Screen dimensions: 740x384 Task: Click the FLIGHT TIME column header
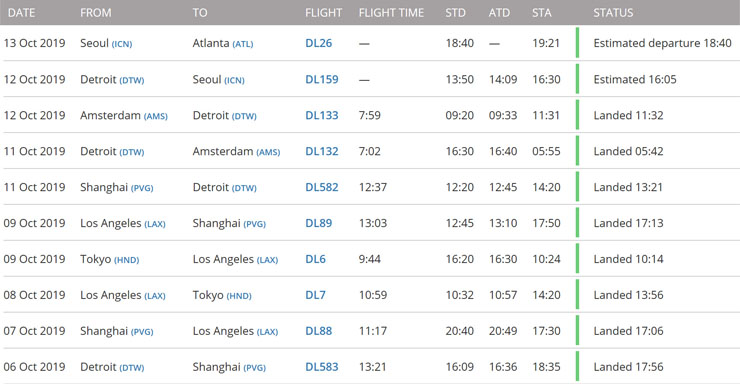391,13
